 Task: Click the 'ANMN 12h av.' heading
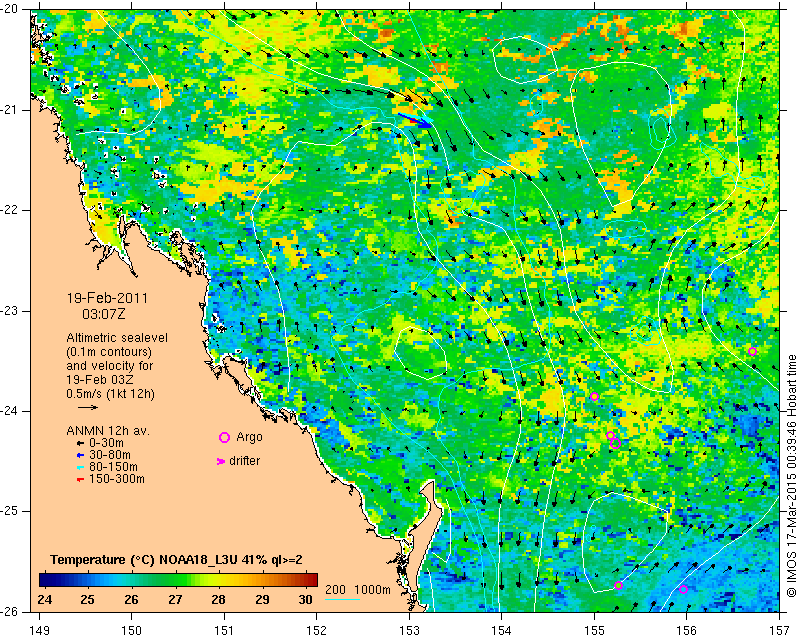click(x=108, y=431)
